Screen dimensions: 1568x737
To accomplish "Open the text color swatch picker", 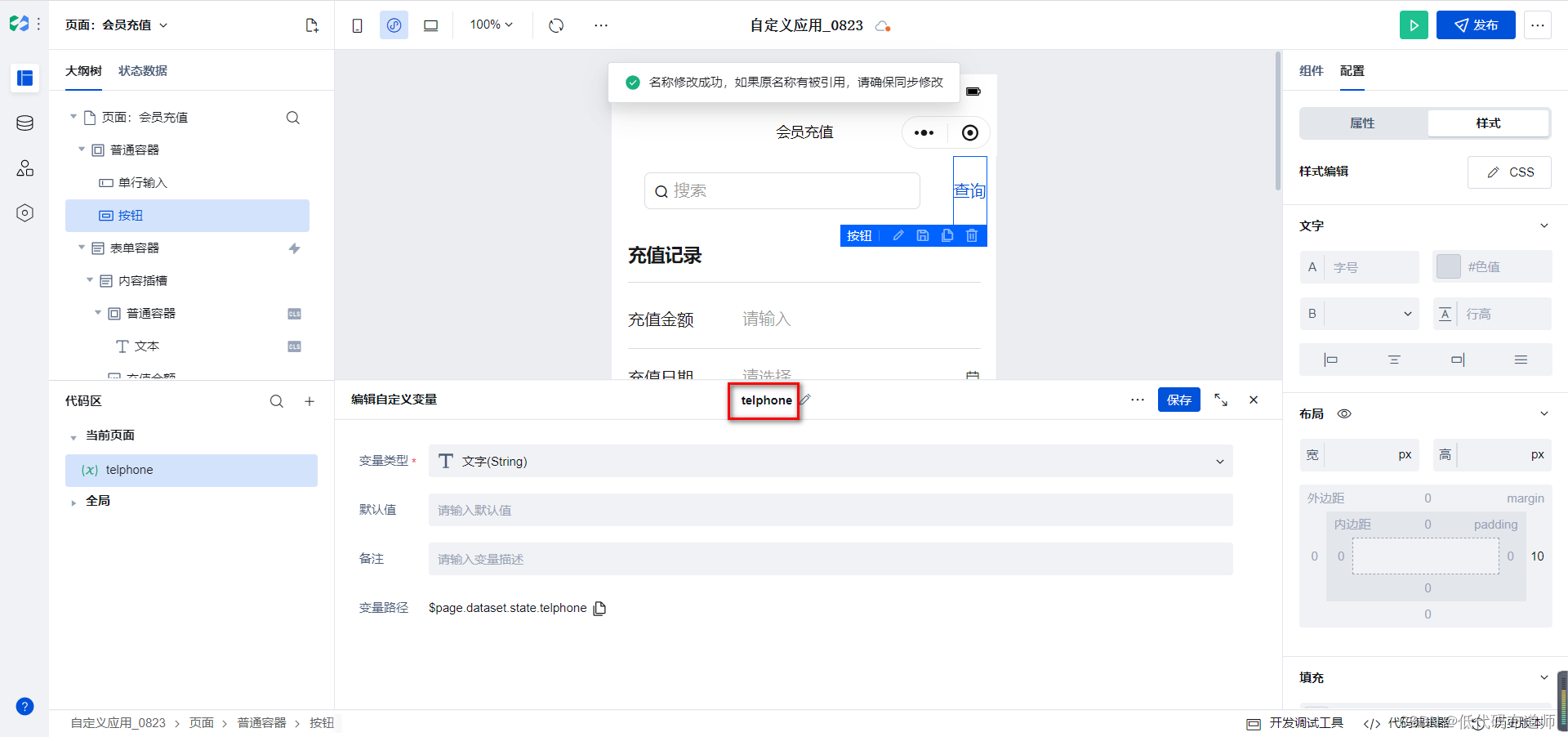I will [1448, 266].
